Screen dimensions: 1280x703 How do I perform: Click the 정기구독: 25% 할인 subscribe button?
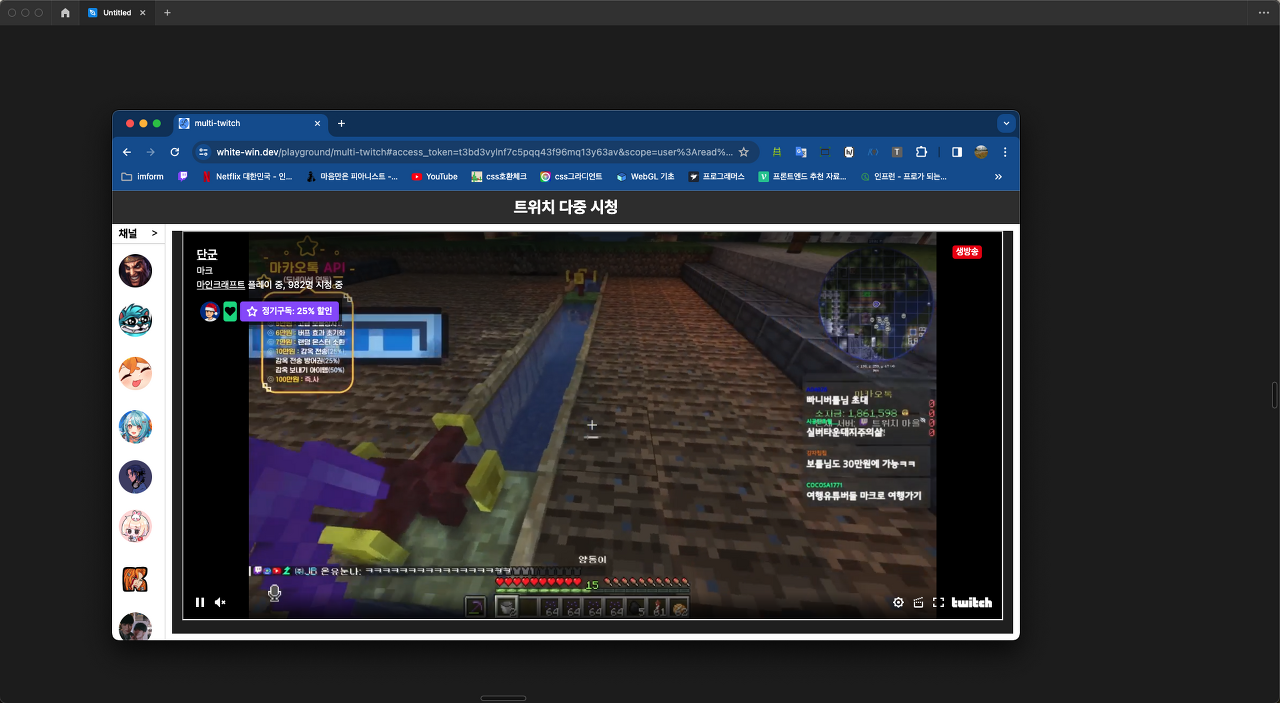click(289, 311)
